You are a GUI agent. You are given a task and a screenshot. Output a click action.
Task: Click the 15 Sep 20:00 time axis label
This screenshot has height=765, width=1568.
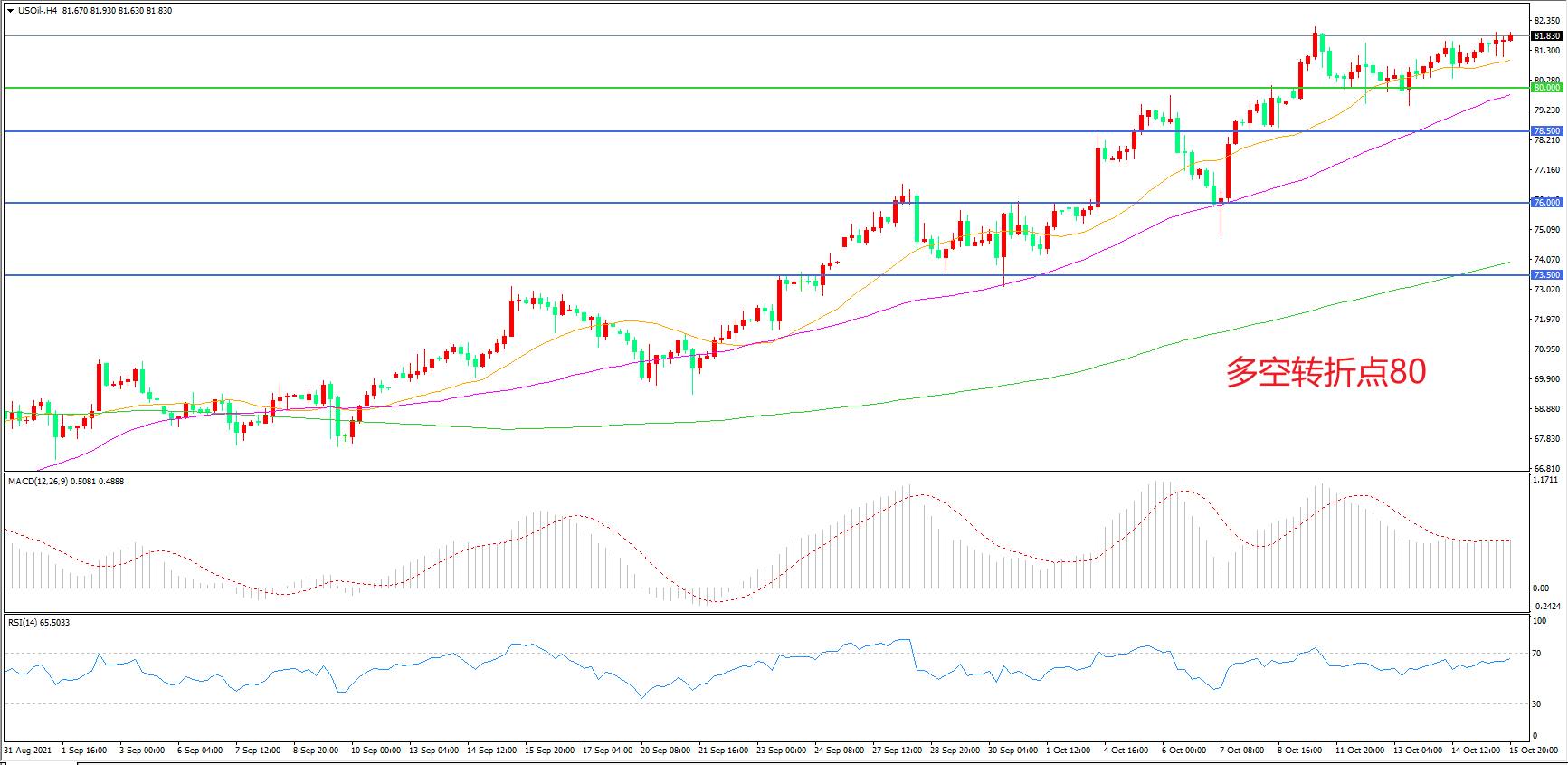click(x=549, y=751)
